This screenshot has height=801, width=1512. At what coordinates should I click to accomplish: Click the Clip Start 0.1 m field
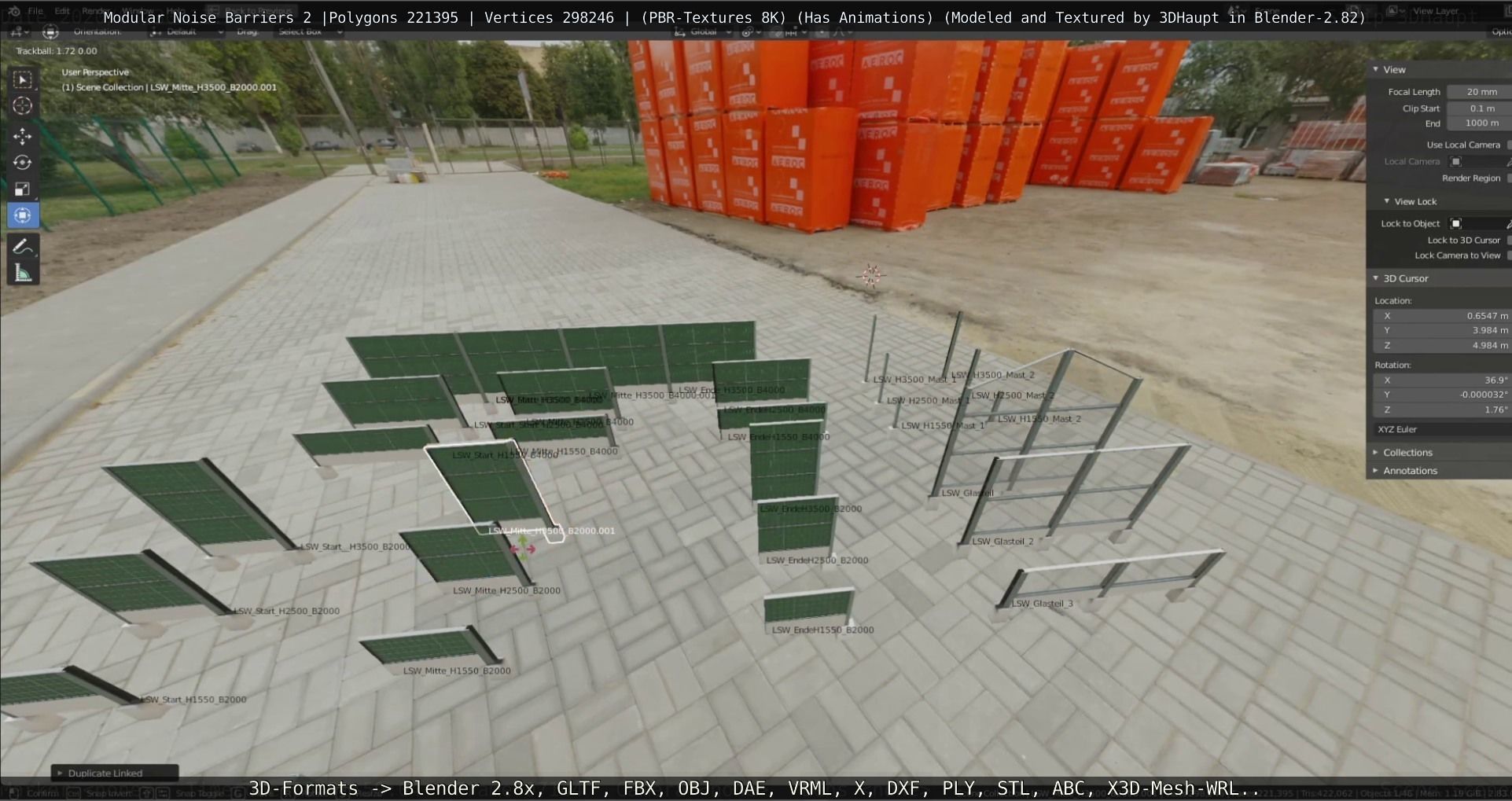(x=1478, y=108)
